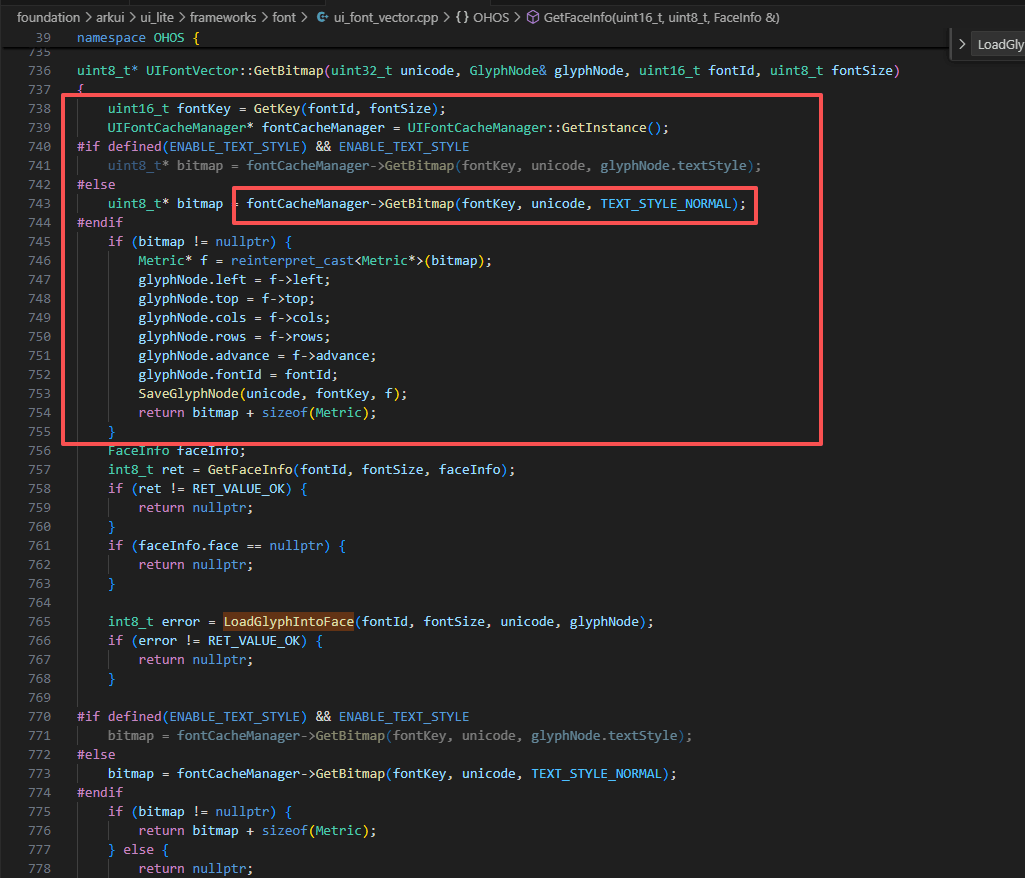The height and width of the screenshot is (878, 1025).
Task: Open the arkui breadcrumb segment
Action: tap(110, 18)
